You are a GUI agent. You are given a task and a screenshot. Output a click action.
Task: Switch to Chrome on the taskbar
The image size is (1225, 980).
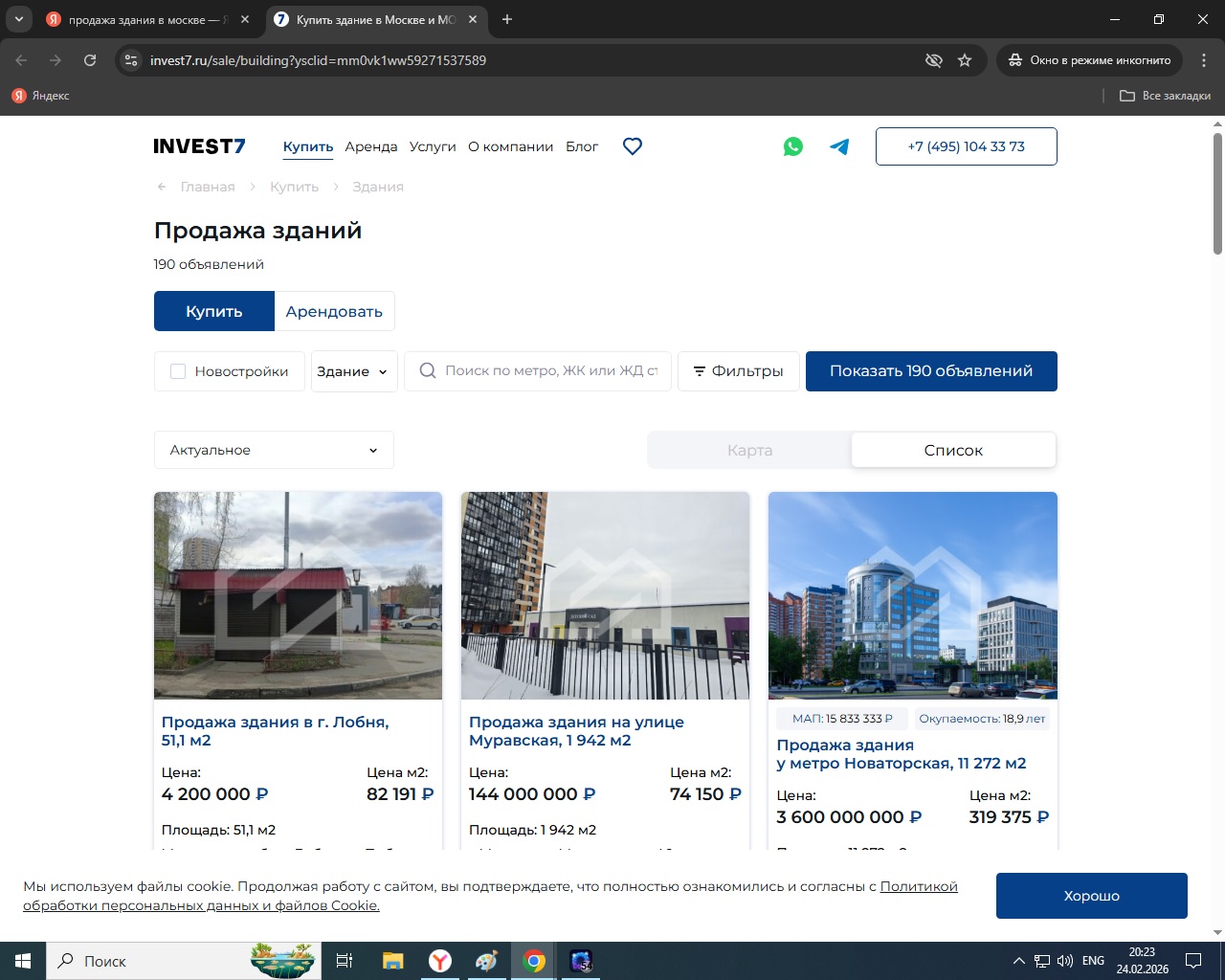pyautogui.click(x=534, y=961)
